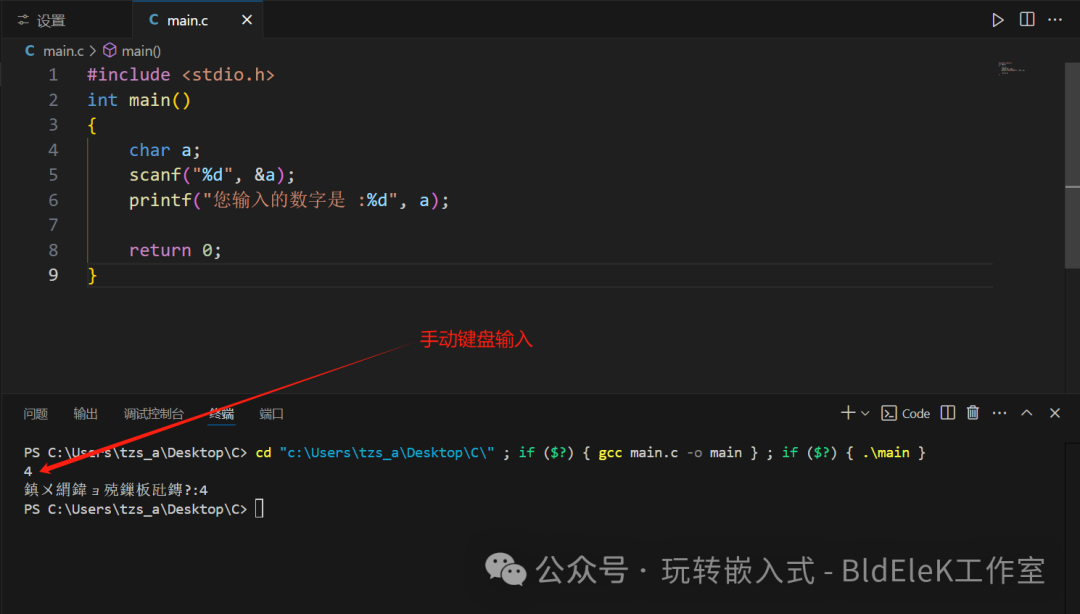Click the terminal output line ending in :4
The width and height of the screenshot is (1080, 614).
pyautogui.click(x=116, y=490)
